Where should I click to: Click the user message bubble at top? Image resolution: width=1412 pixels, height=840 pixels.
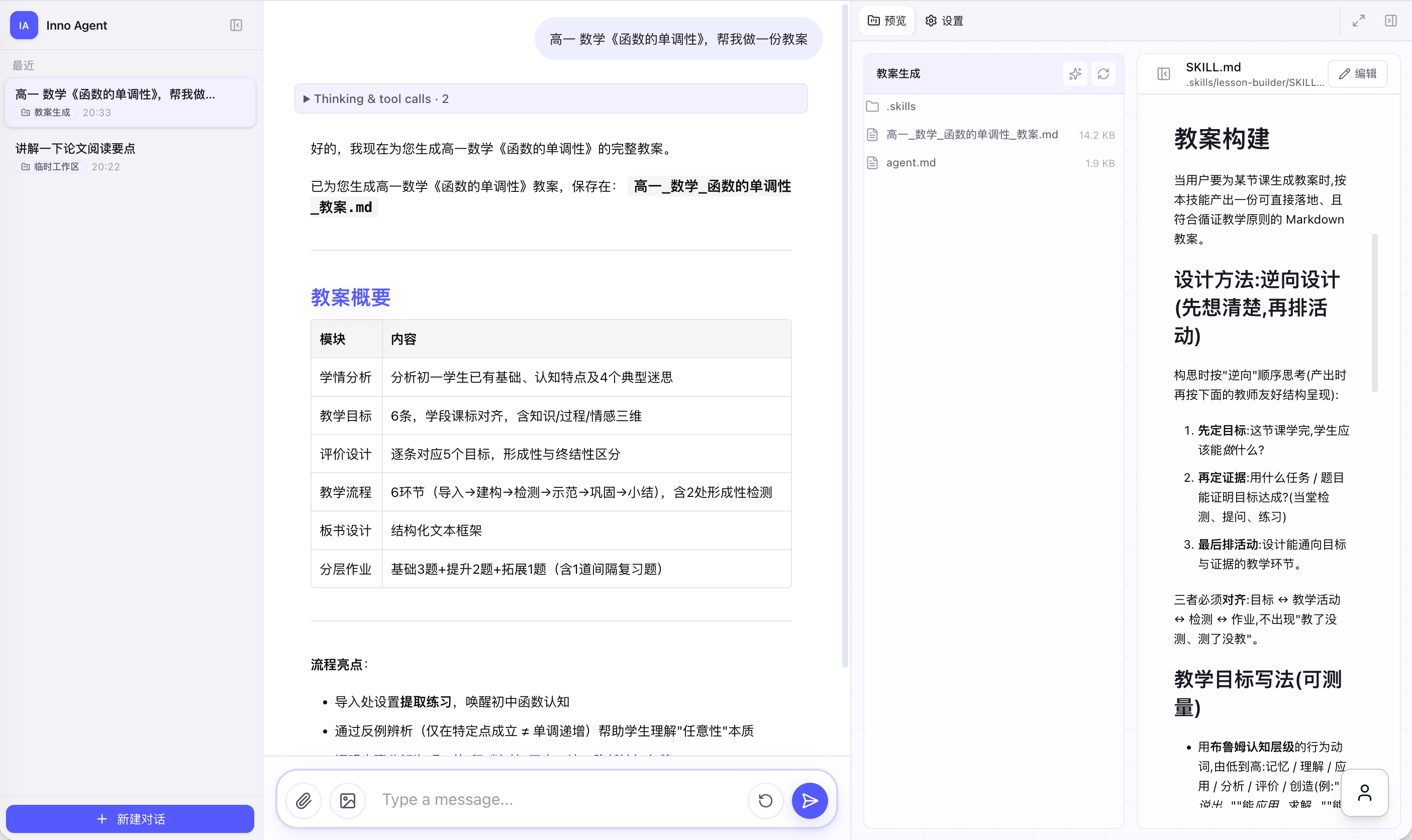coord(678,39)
